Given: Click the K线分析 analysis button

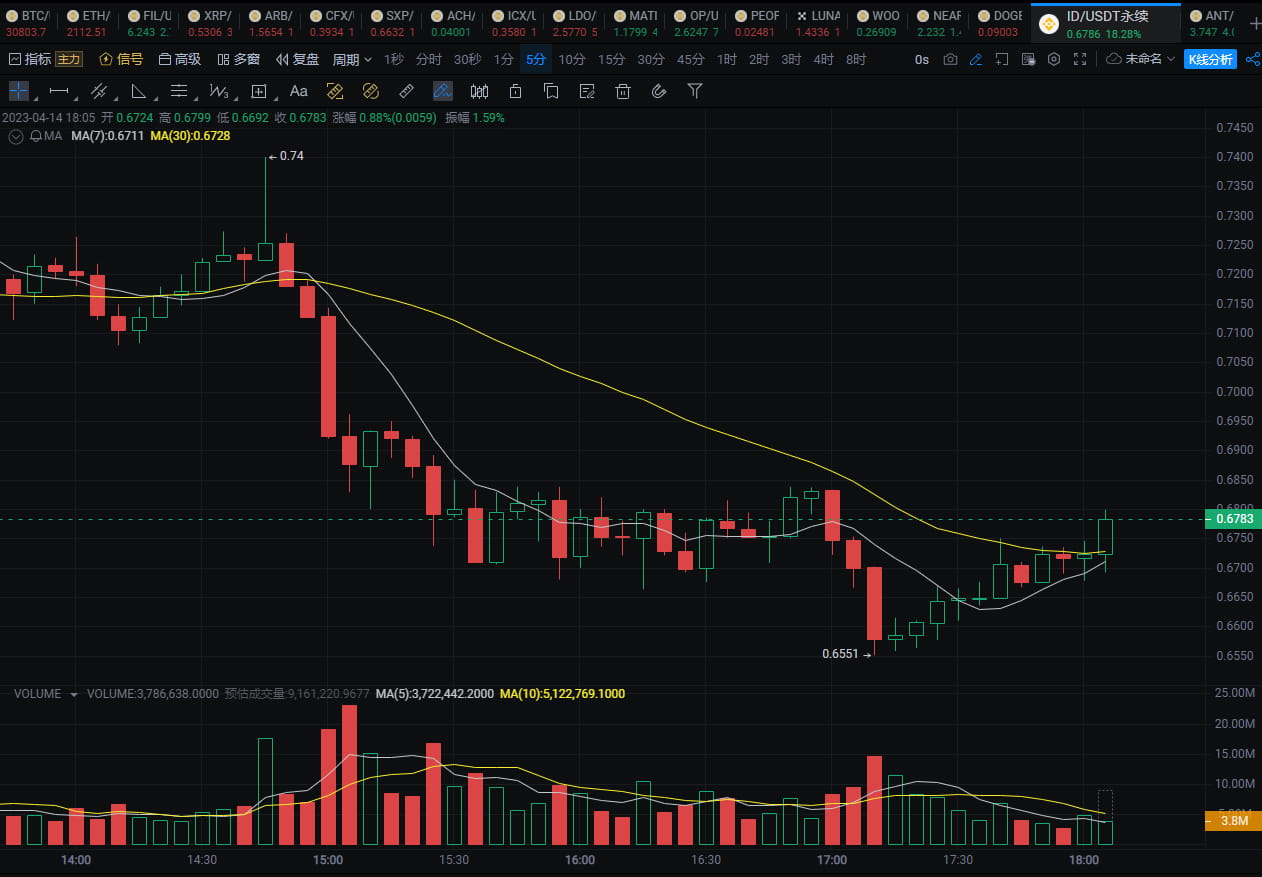Looking at the screenshot, I should 1209,59.
